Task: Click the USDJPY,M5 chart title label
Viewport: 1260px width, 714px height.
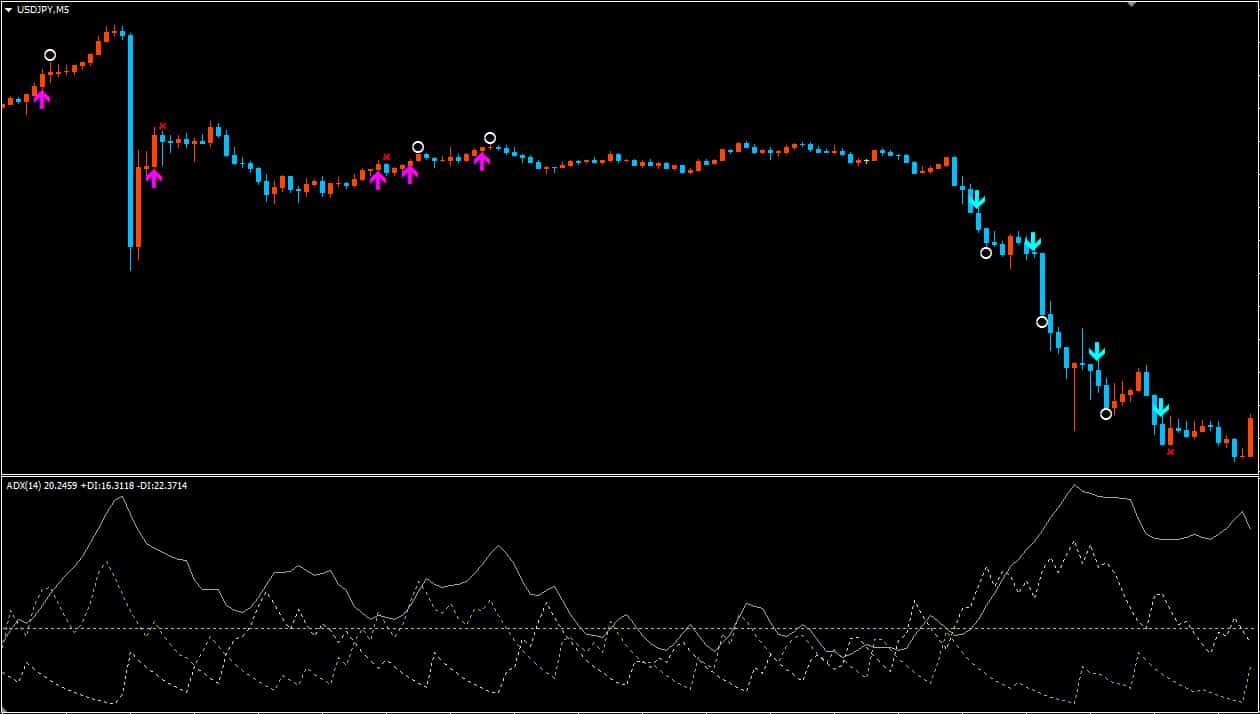Action: click(43, 9)
